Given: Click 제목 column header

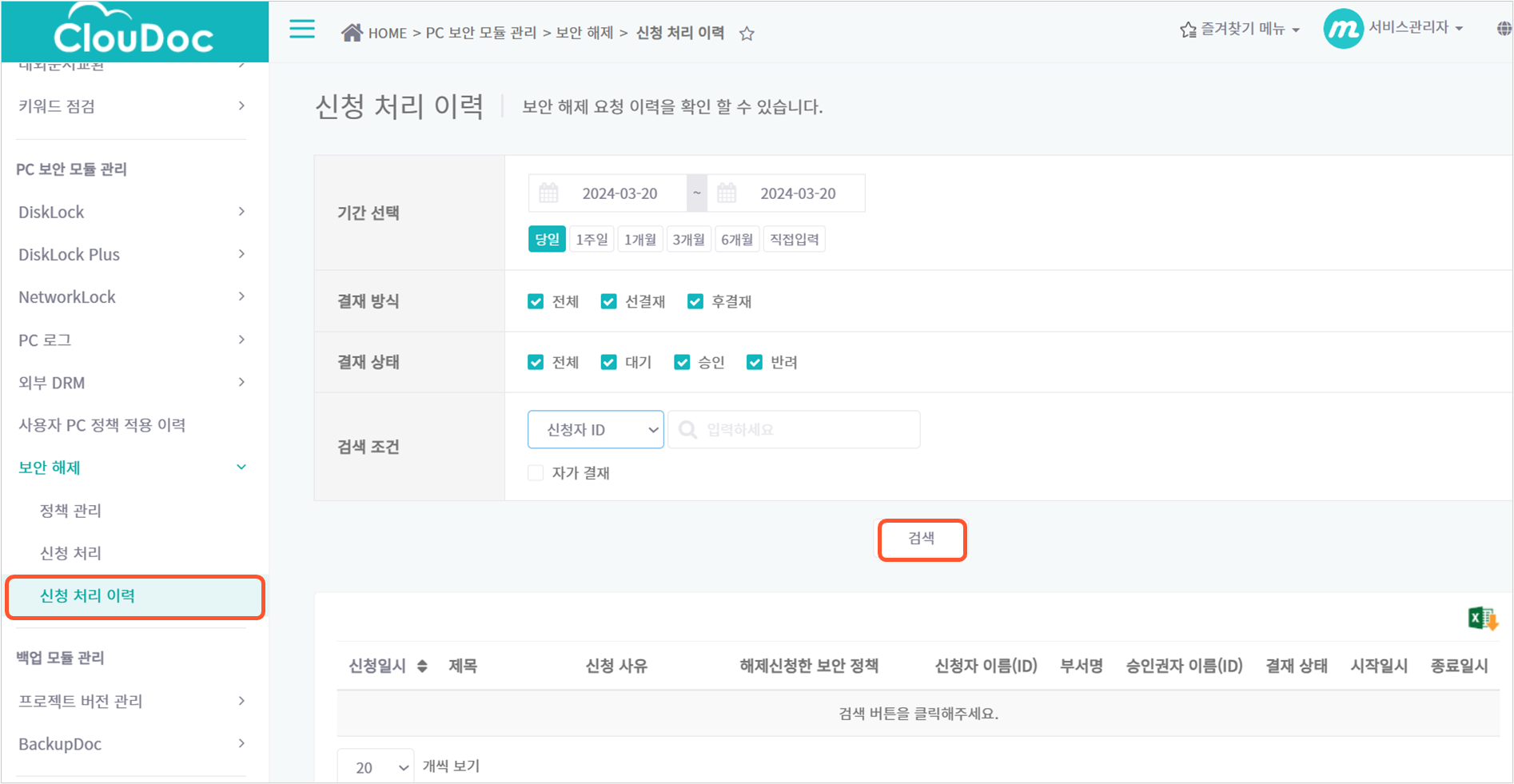Looking at the screenshot, I should (x=463, y=666).
